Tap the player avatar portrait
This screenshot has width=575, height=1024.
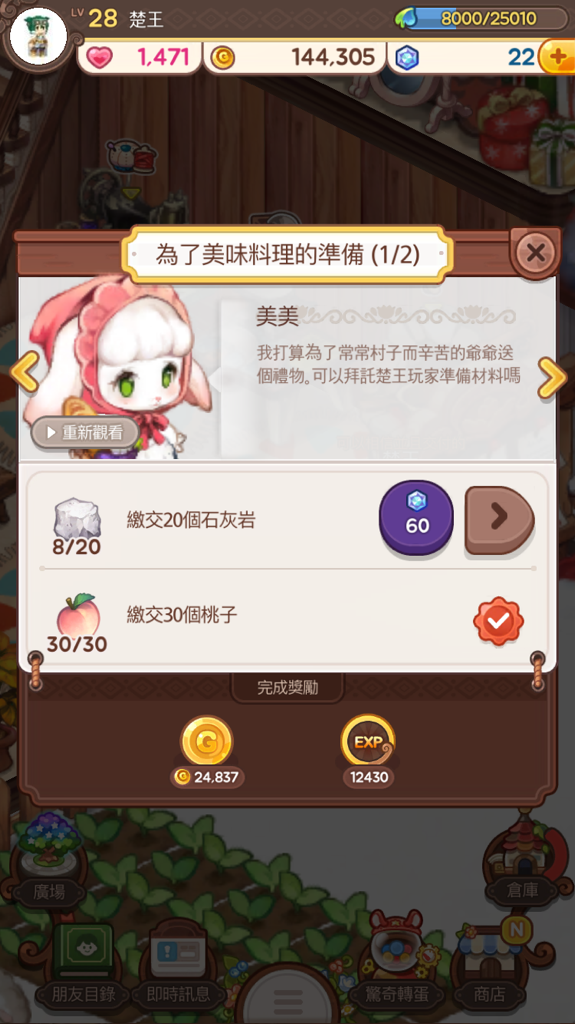tap(38, 36)
